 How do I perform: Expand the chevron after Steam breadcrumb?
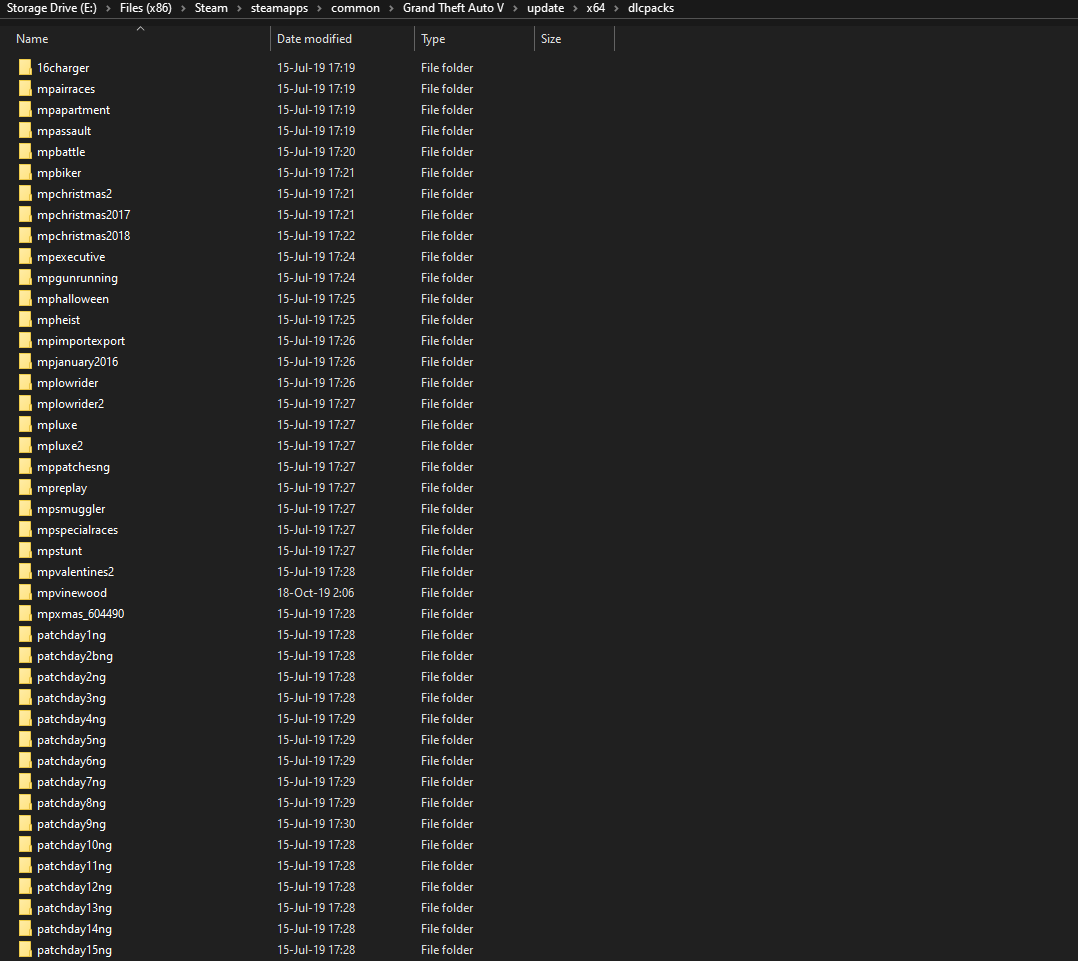[x=239, y=8]
